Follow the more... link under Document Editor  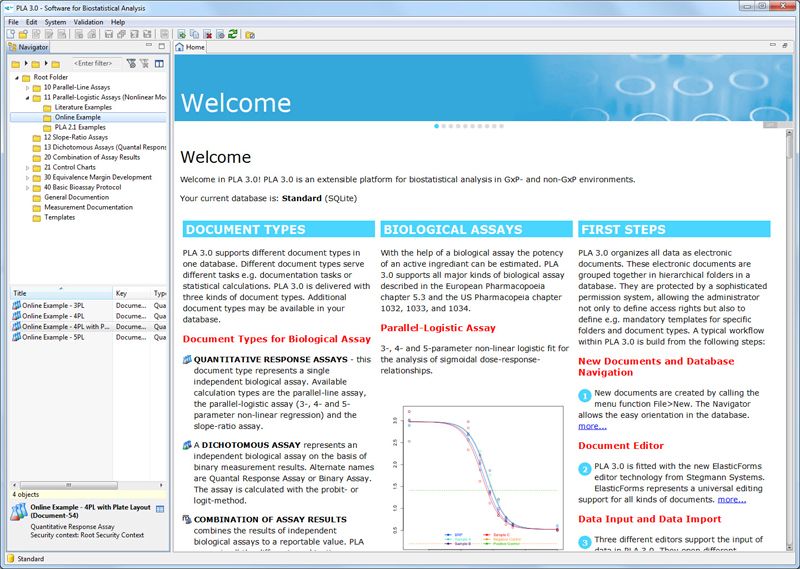732,500
